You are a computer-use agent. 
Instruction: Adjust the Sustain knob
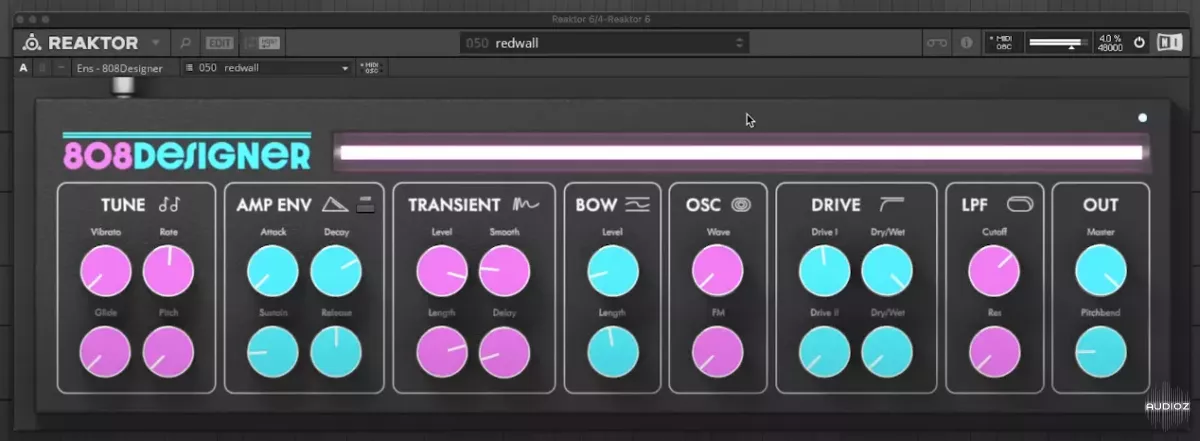[273, 353]
